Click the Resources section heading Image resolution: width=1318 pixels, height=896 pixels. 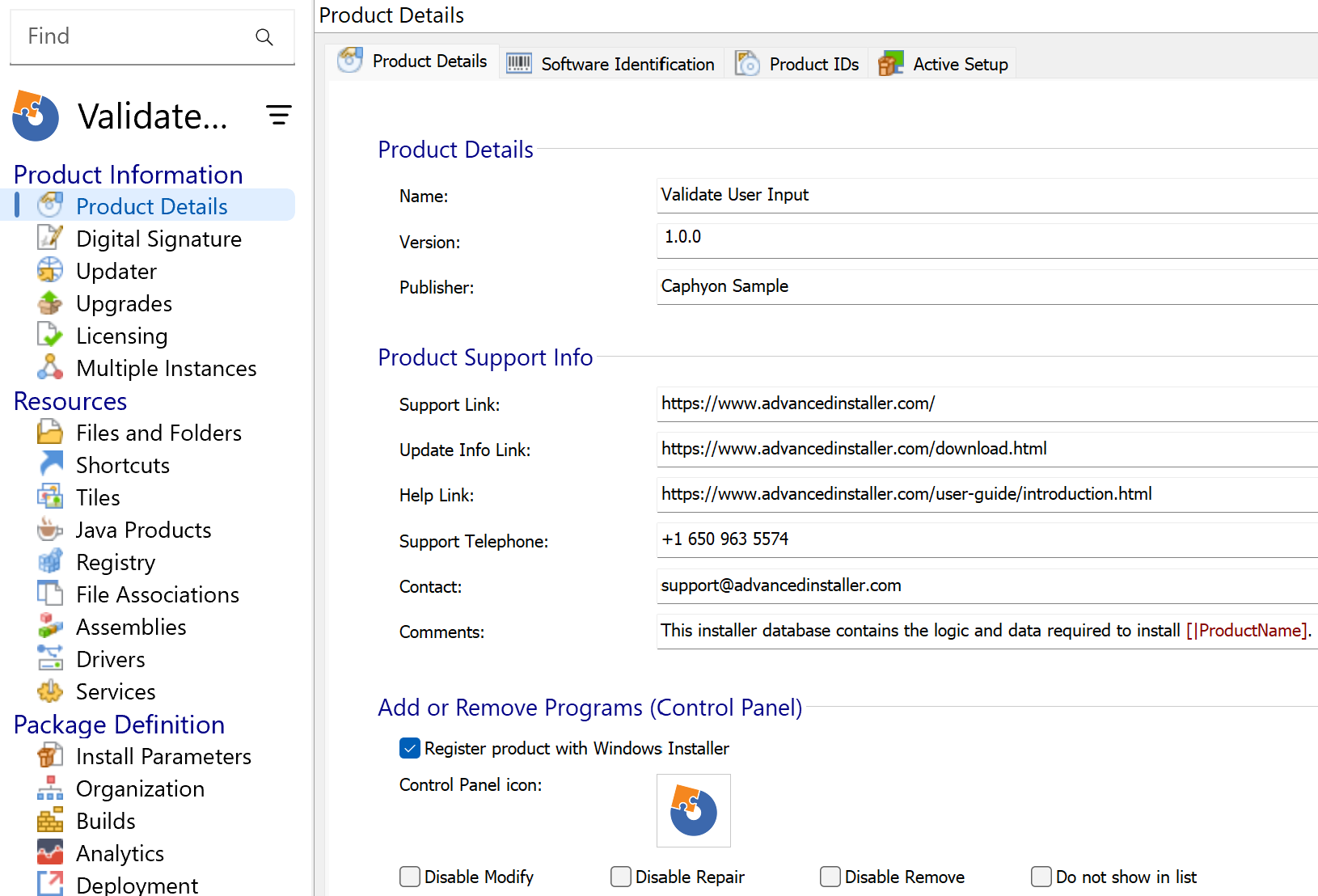pos(70,400)
